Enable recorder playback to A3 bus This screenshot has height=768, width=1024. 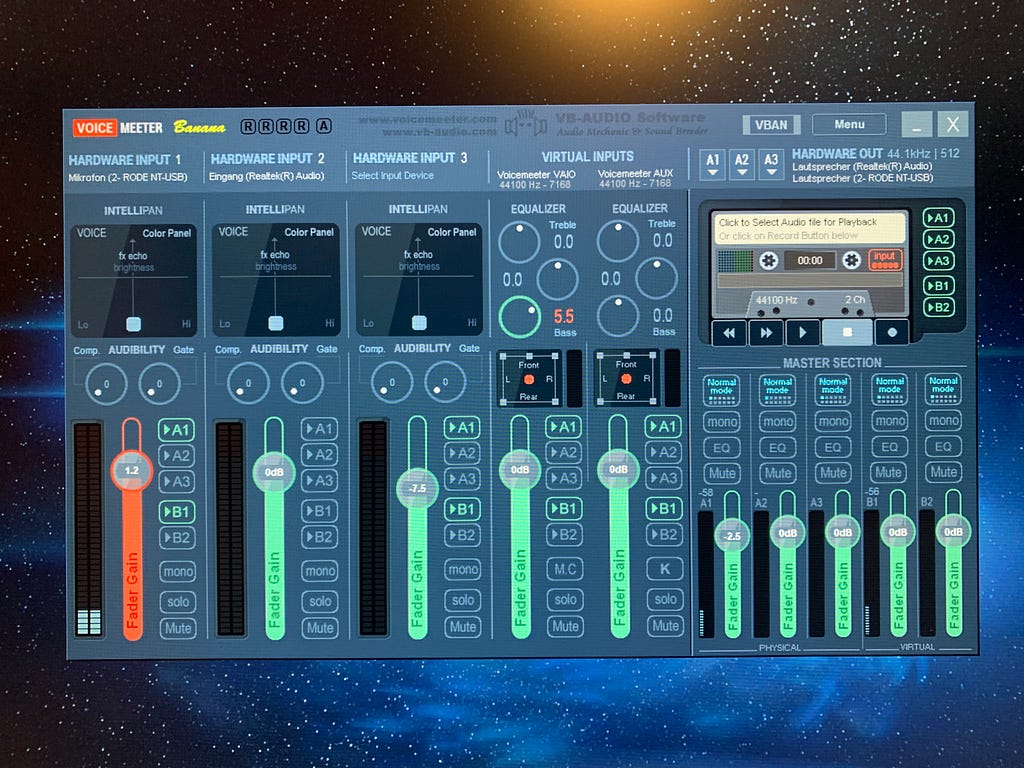(938, 261)
